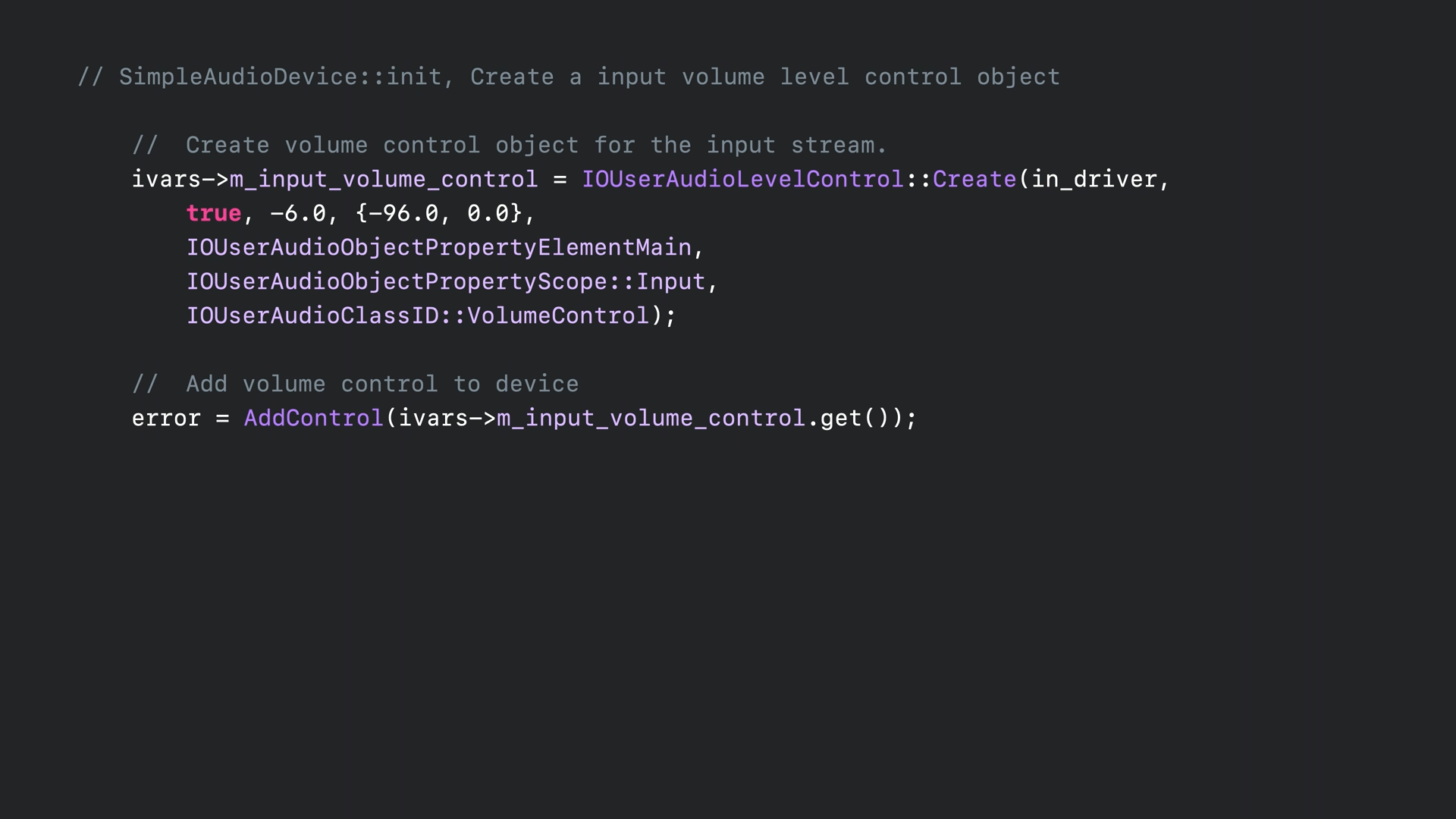The width and height of the screenshot is (1456, 819).
Task: Click IOUserAudioObjectPropertyElementMain
Action: tap(439, 247)
